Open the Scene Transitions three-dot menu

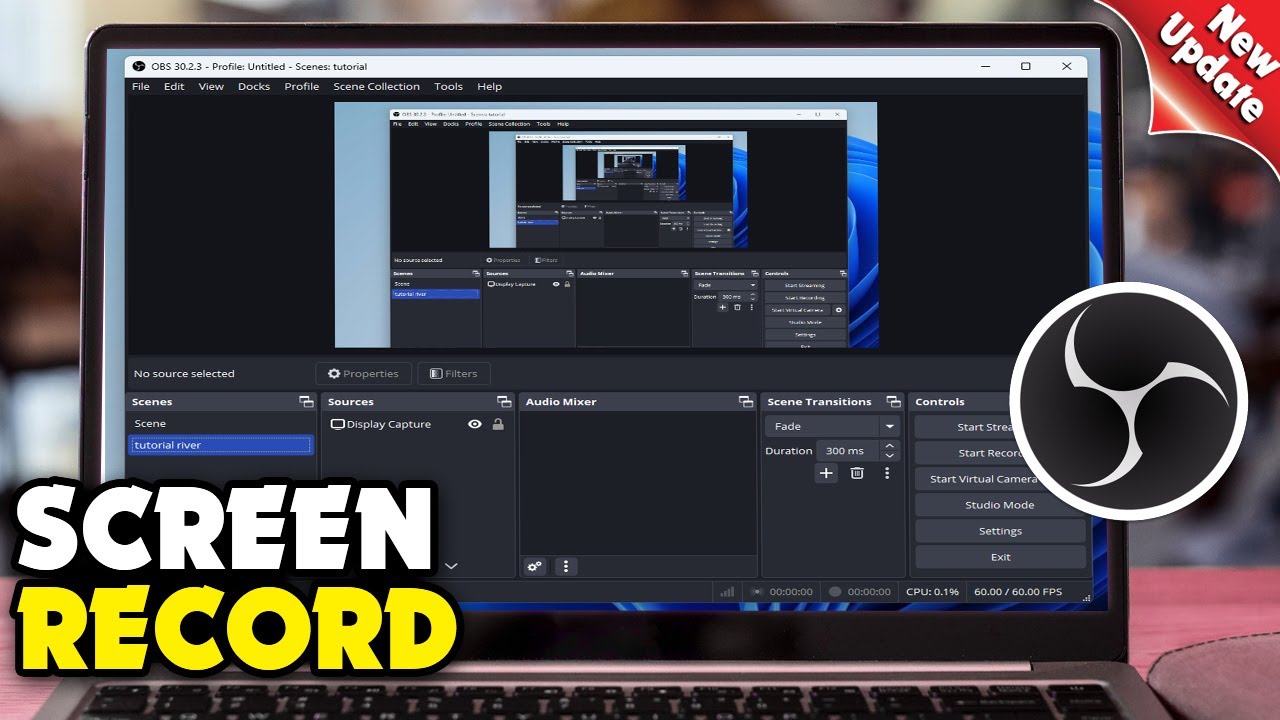coord(887,473)
